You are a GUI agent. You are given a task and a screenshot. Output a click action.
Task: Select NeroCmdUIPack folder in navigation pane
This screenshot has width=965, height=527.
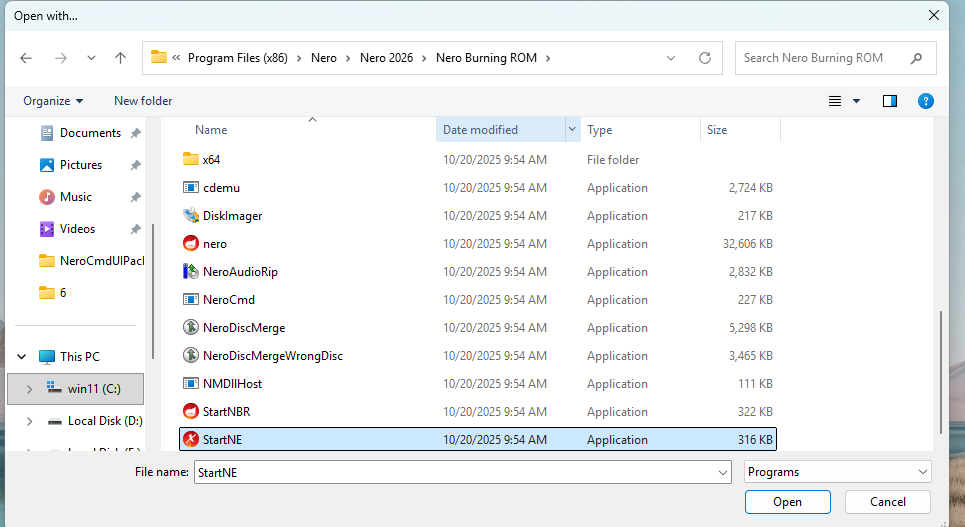pos(91,261)
